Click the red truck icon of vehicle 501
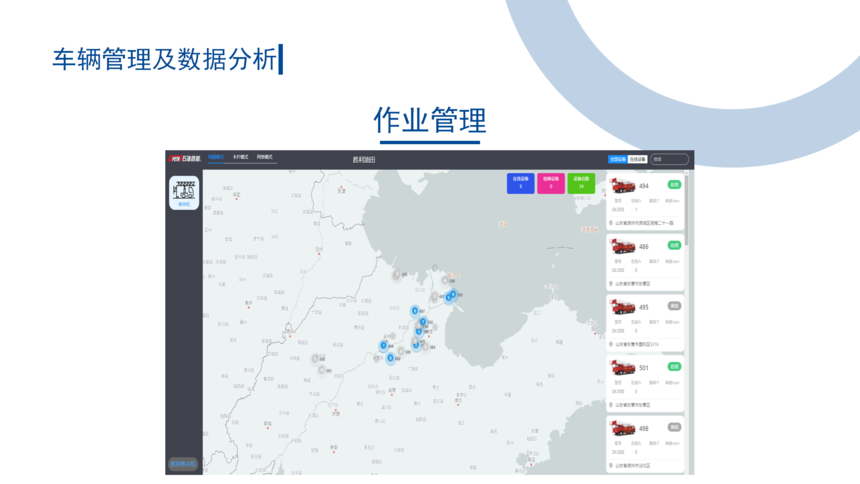This screenshot has width=860, height=484. [x=624, y=368]
